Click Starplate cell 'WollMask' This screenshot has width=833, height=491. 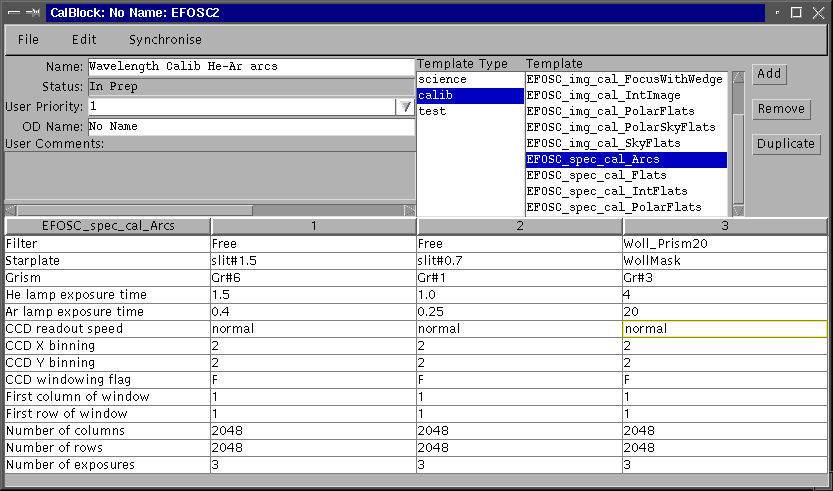725,261
